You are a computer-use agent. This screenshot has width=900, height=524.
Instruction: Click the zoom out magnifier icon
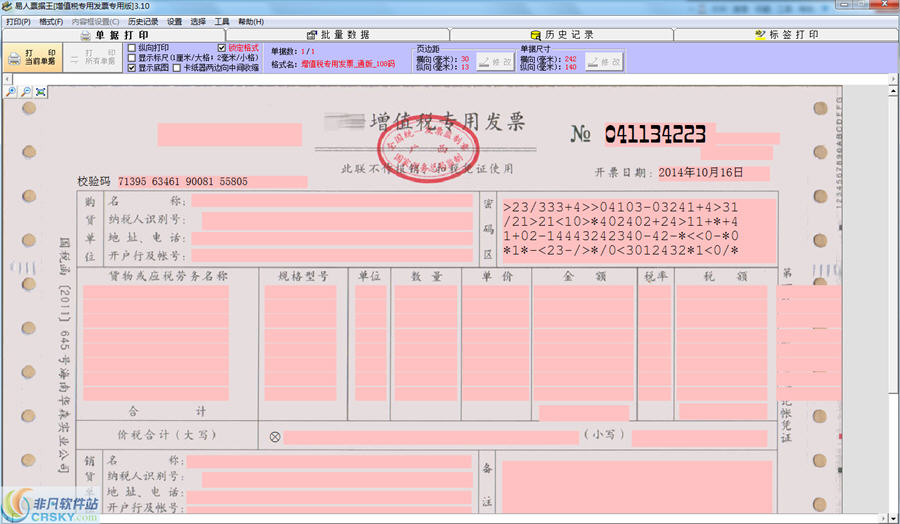pos(26,92)
